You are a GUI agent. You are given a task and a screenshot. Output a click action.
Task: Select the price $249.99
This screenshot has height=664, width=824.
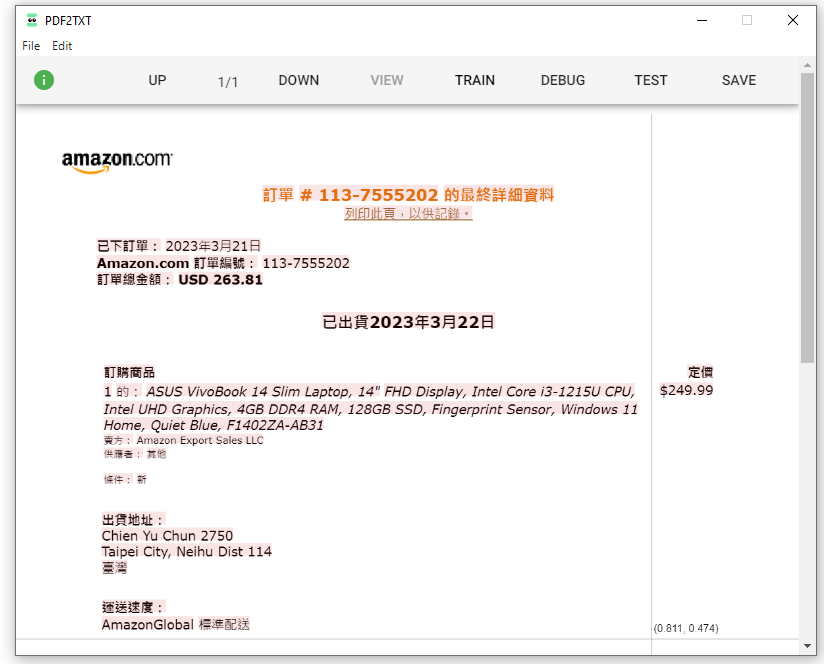pos(686,390)
